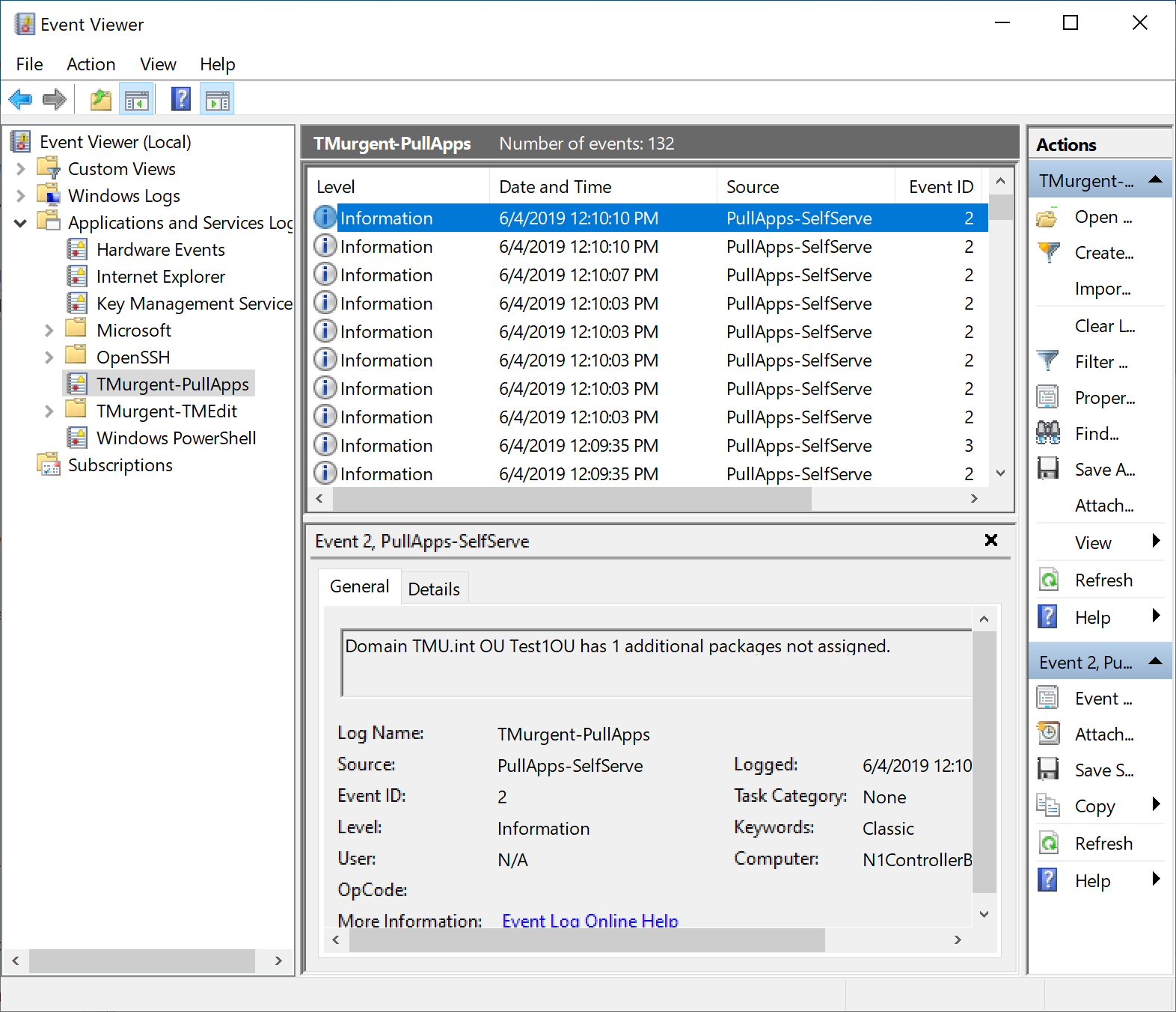1176x1012 pixels.
Task: Click the Filter Current Log funnel icon
Action: [1047, 361]
